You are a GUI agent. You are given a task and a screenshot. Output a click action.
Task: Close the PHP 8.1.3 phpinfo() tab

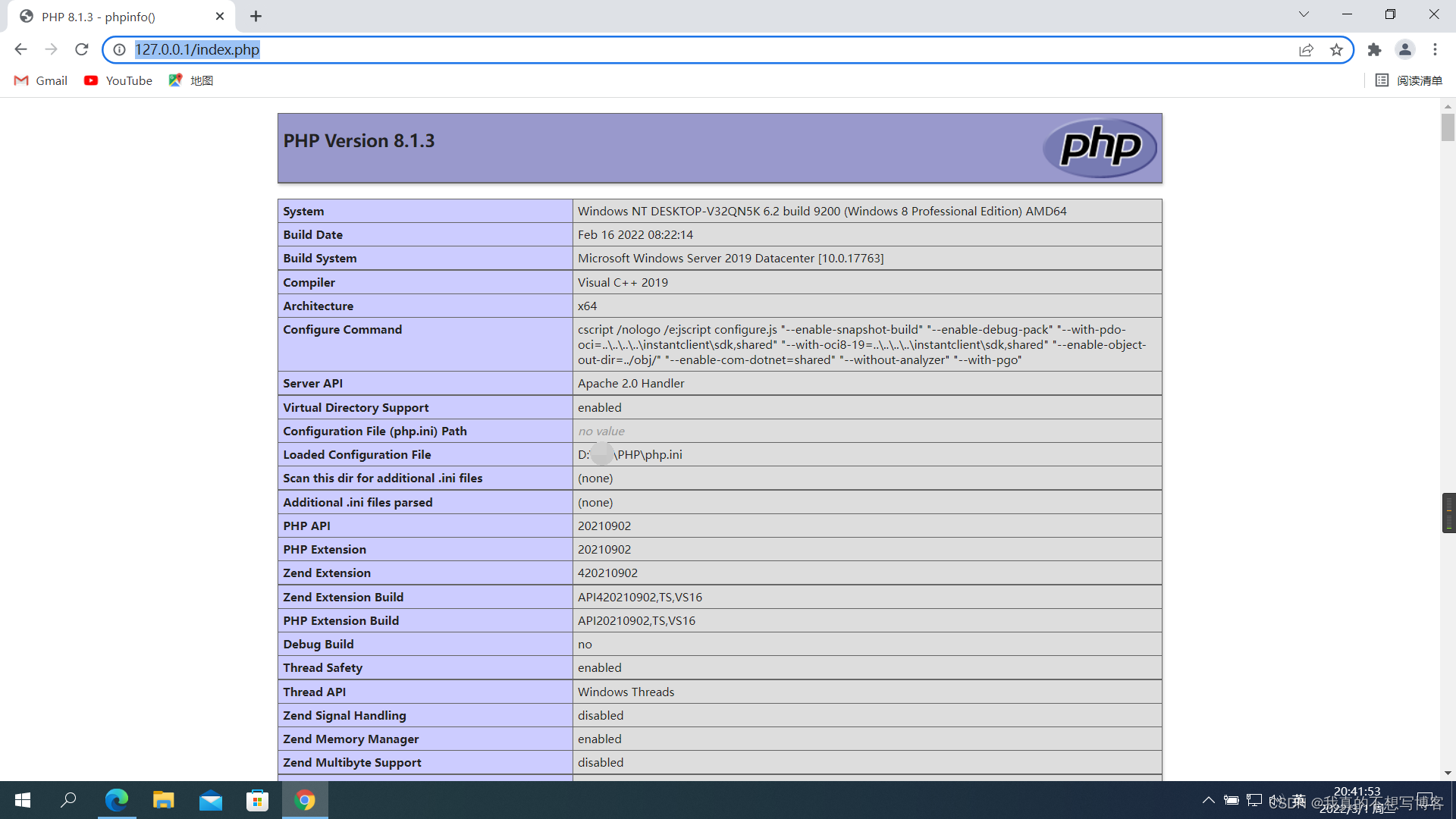220,16
